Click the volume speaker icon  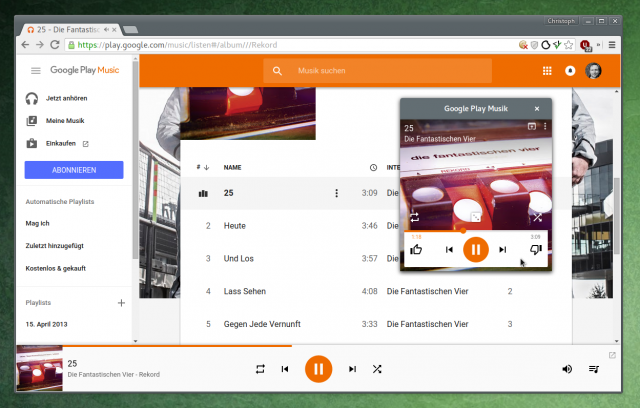point(567,369)
